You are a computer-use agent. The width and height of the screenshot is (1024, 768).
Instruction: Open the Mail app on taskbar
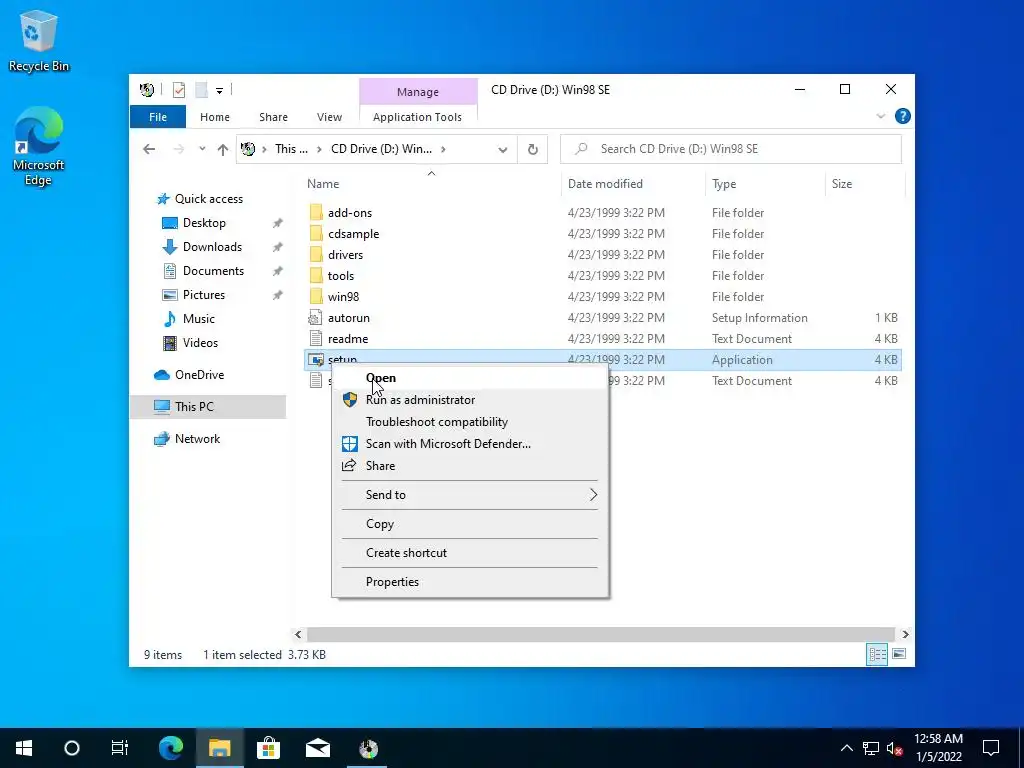(317, 748)
